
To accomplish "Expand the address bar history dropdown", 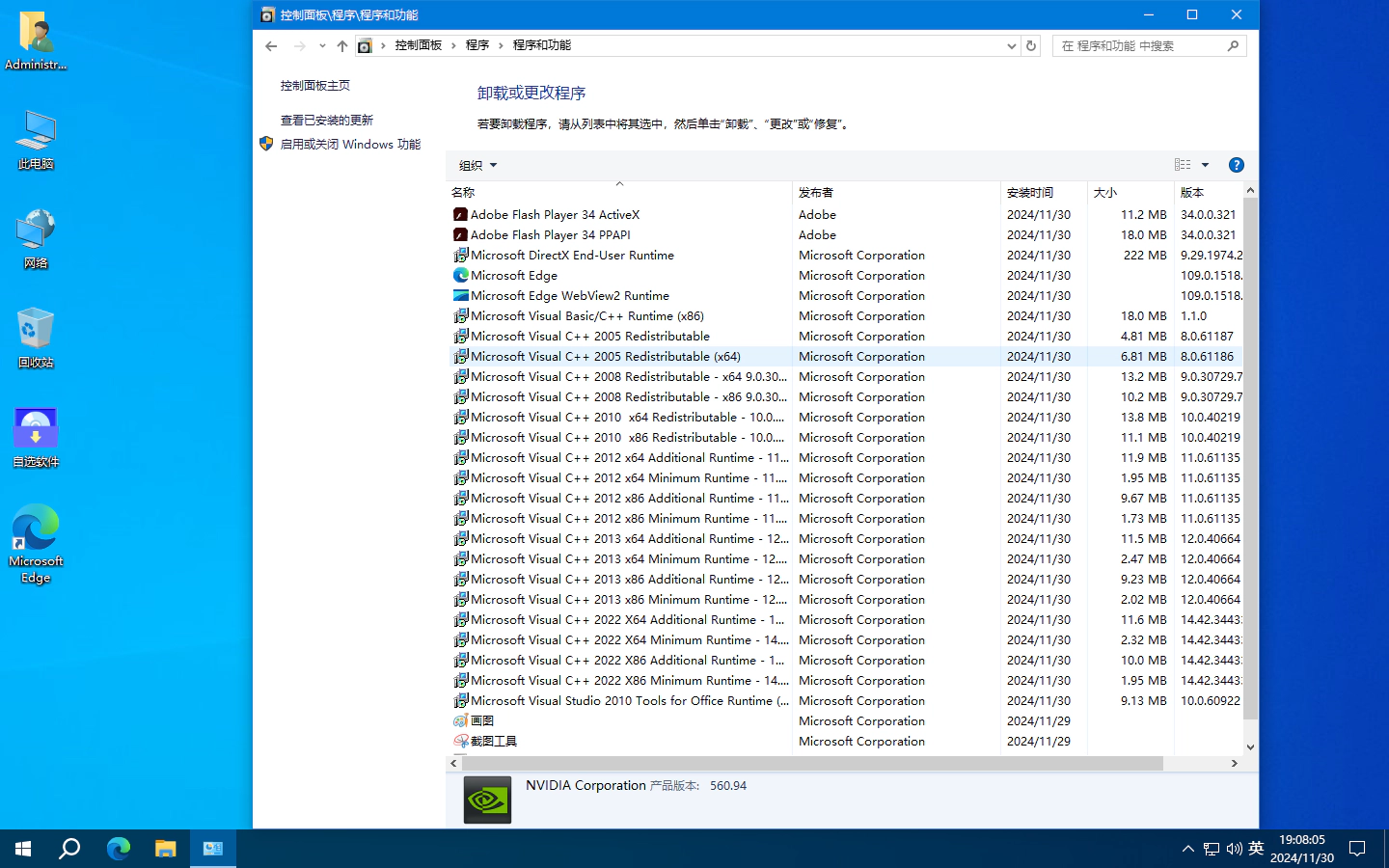I will [1011, 45].
